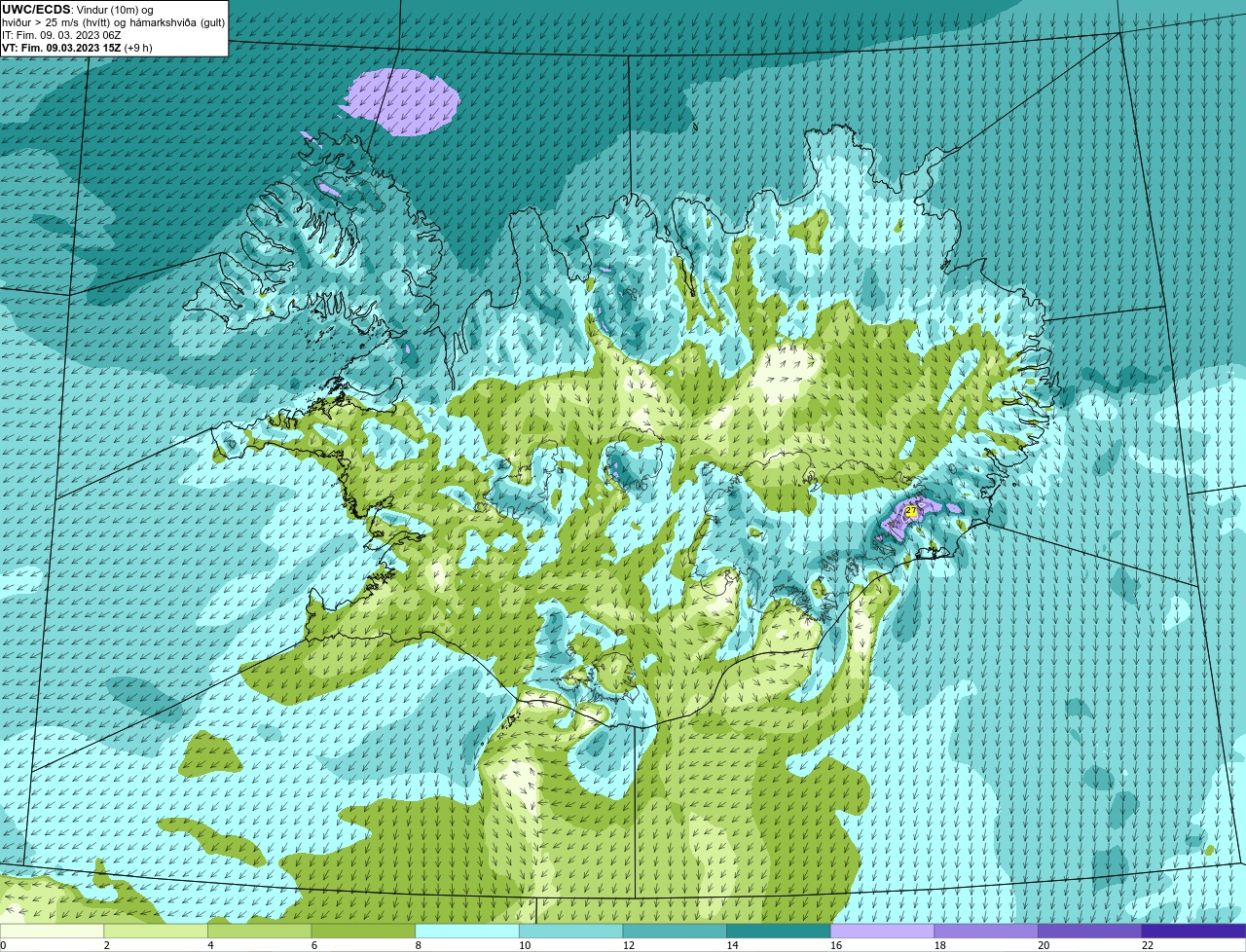This screenshot has width=1246, height=952.
Task: Click the large purple strong-wind patch offshore north
Action: click(399, 102)
